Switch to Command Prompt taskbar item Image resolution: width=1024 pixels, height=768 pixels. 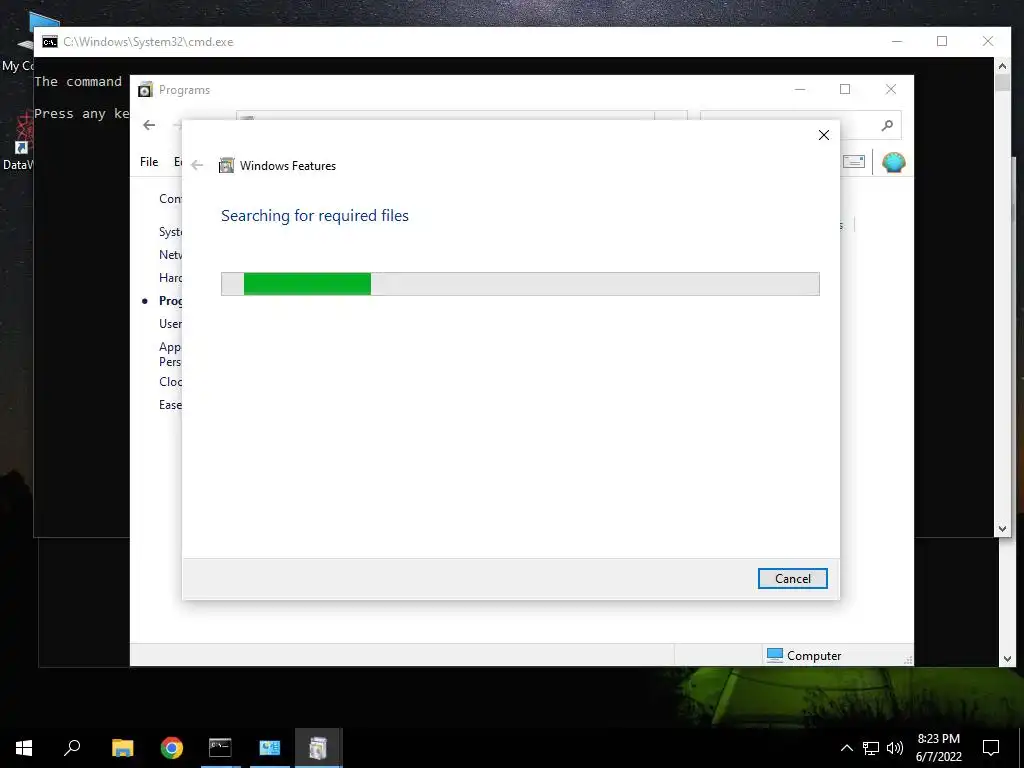220,748
